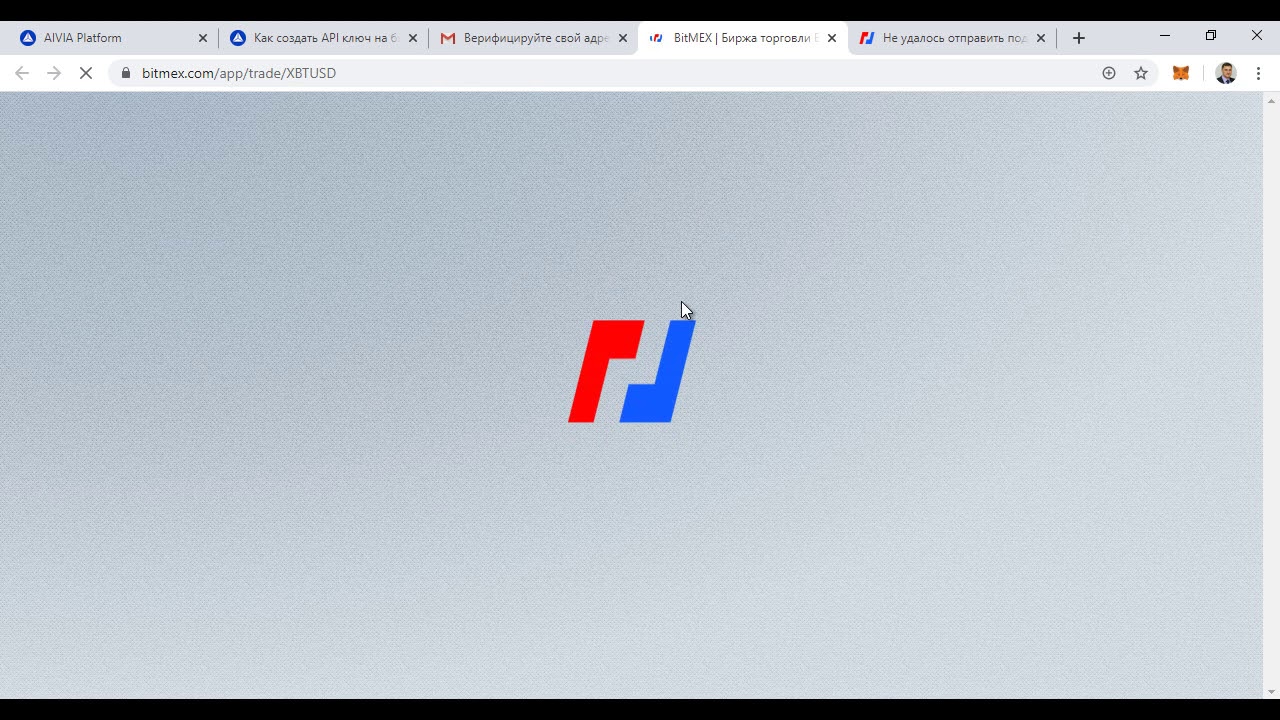Image resolution: width=1280 pixels, height=720 pixels.
Task: Go forward to next page
Action: click(x=54, y=73)
